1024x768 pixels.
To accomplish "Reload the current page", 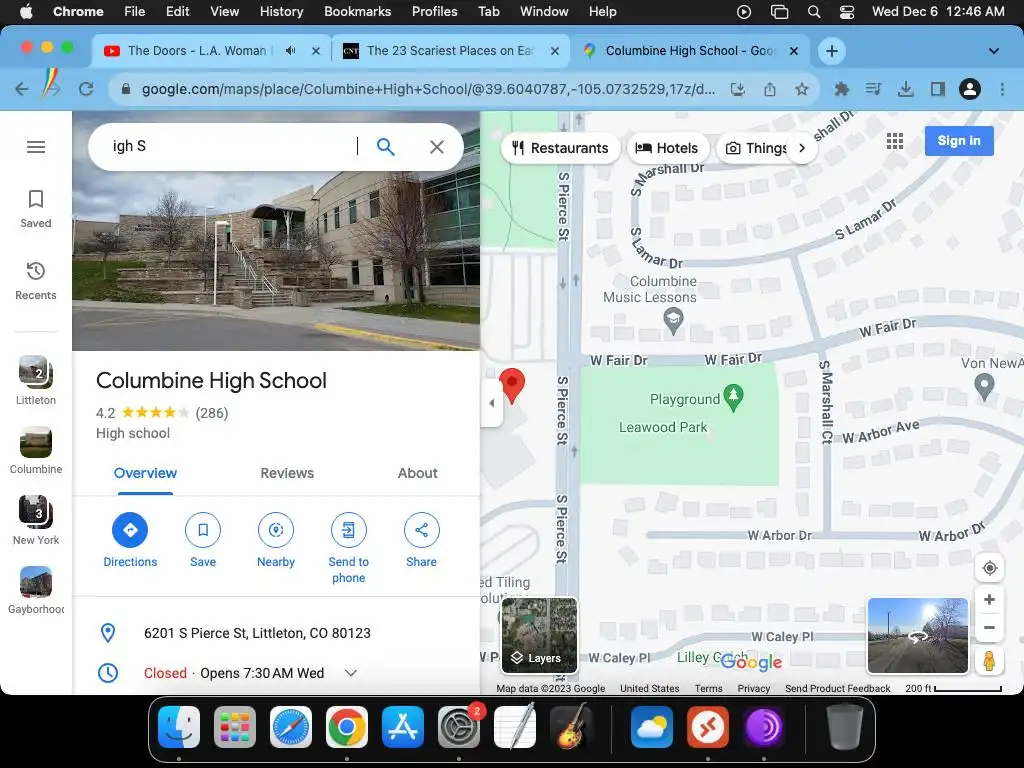I will pyautogui.click(x=86, y=89).
